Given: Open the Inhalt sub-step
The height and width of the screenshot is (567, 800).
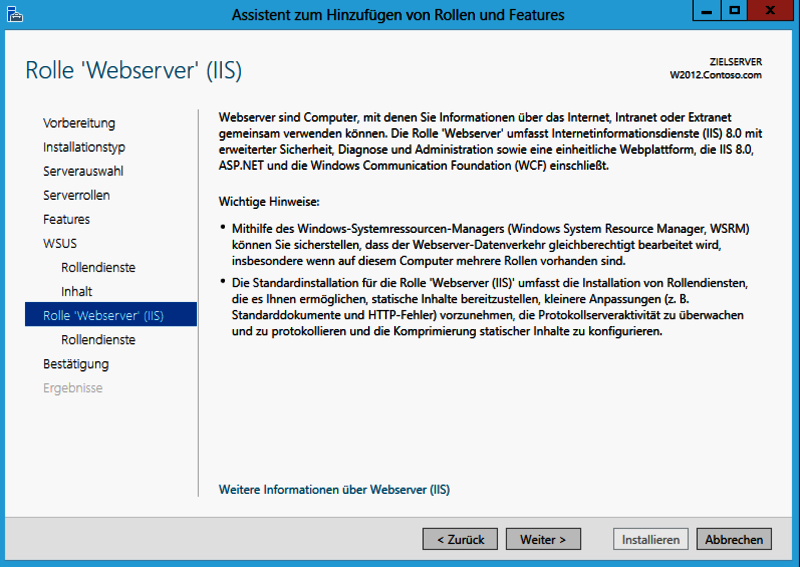Looking at the screenshot, I should point(77,291).
